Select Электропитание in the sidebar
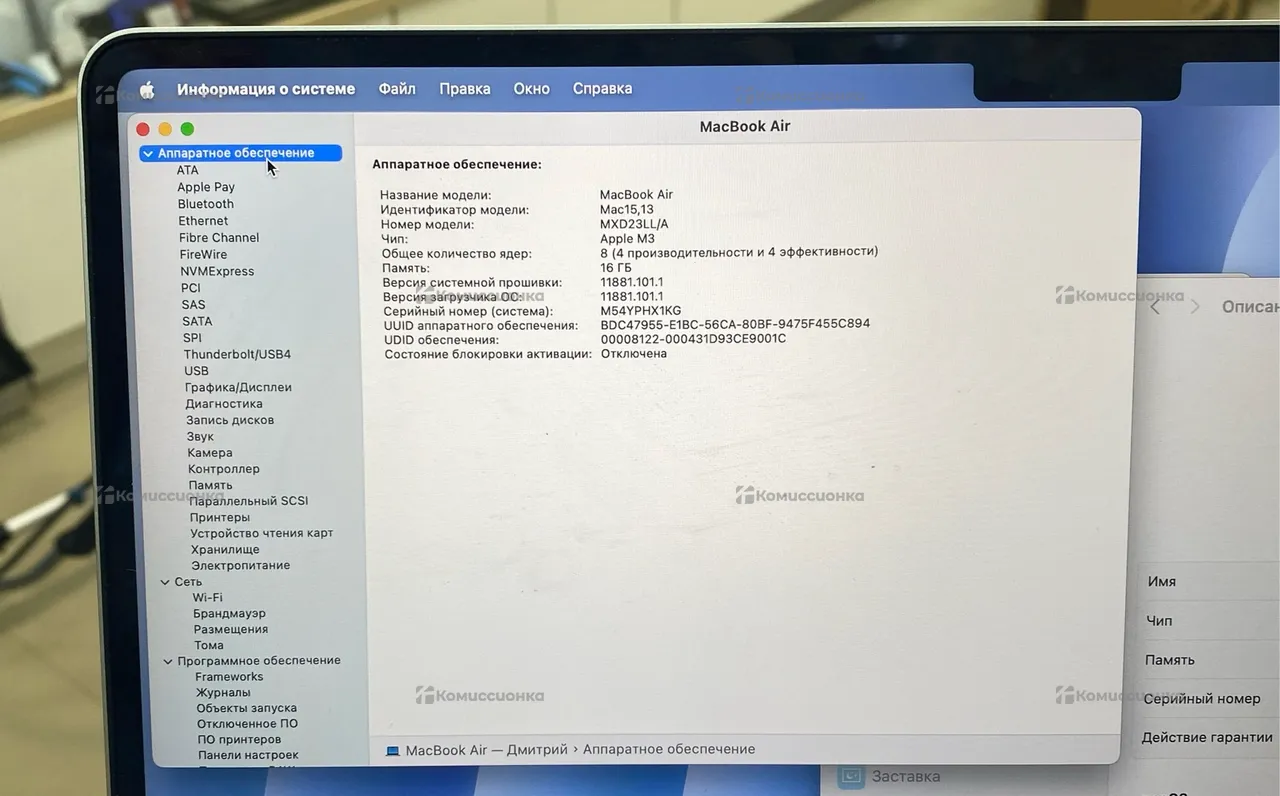The width and height of the screenshot is (1280, 796). click(x=241, y=565)
